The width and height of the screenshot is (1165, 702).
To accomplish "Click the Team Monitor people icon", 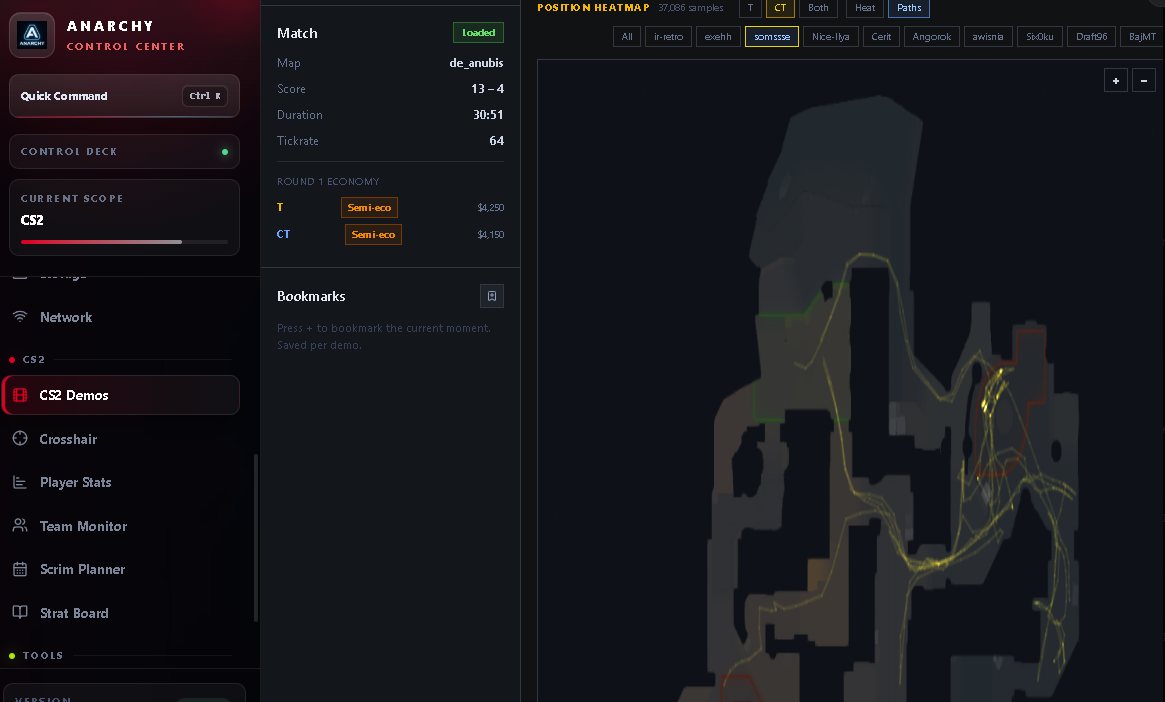I will pos(20,525).
